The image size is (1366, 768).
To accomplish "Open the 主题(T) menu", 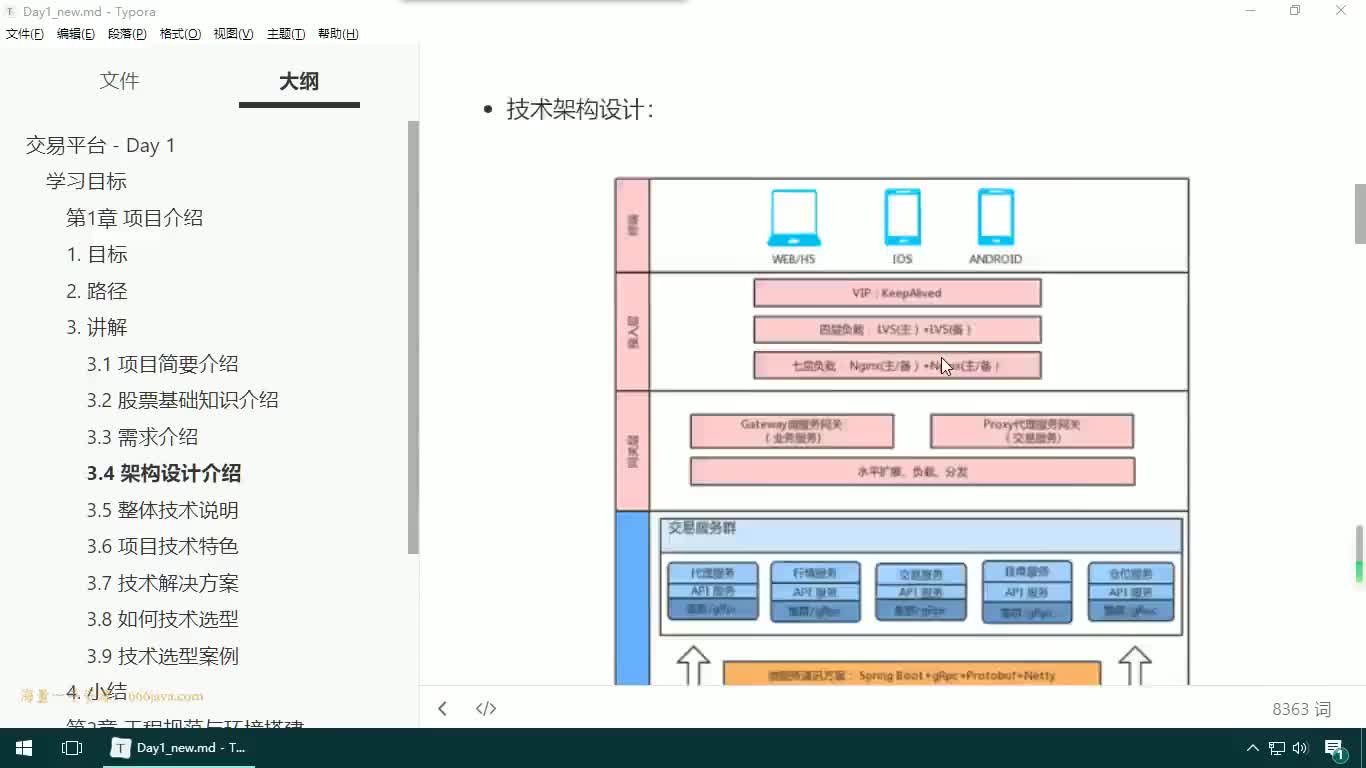I will pyautogui.click(x=286, y=34).
